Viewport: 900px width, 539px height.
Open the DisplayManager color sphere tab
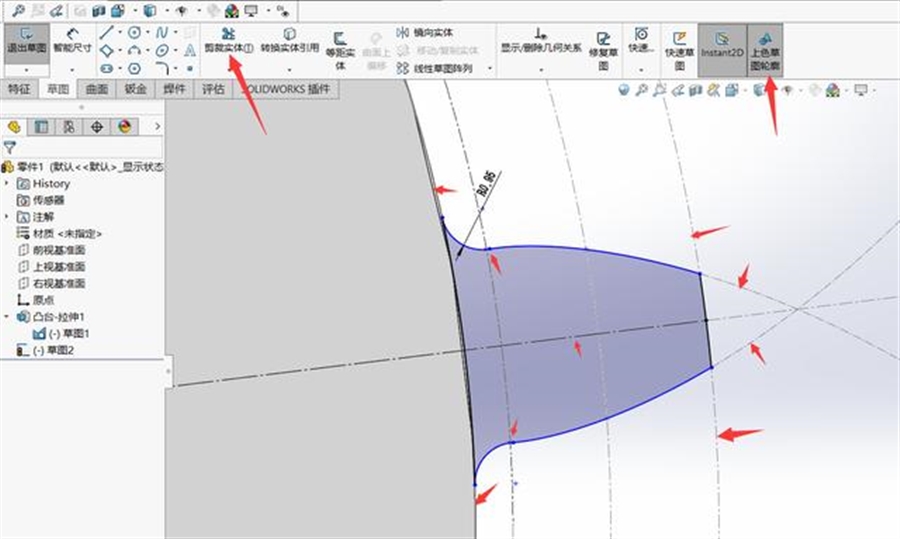[x=124, y=126]
